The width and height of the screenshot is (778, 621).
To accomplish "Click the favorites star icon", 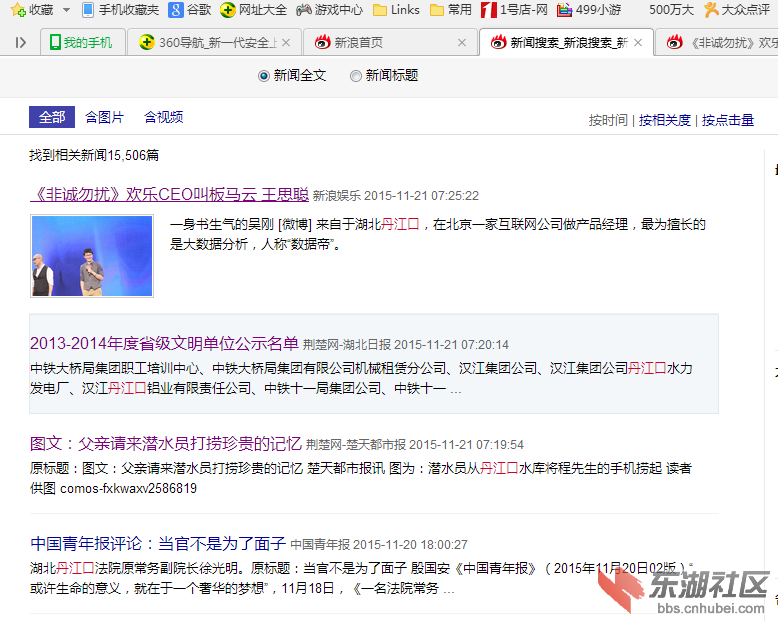I will 18,9.
